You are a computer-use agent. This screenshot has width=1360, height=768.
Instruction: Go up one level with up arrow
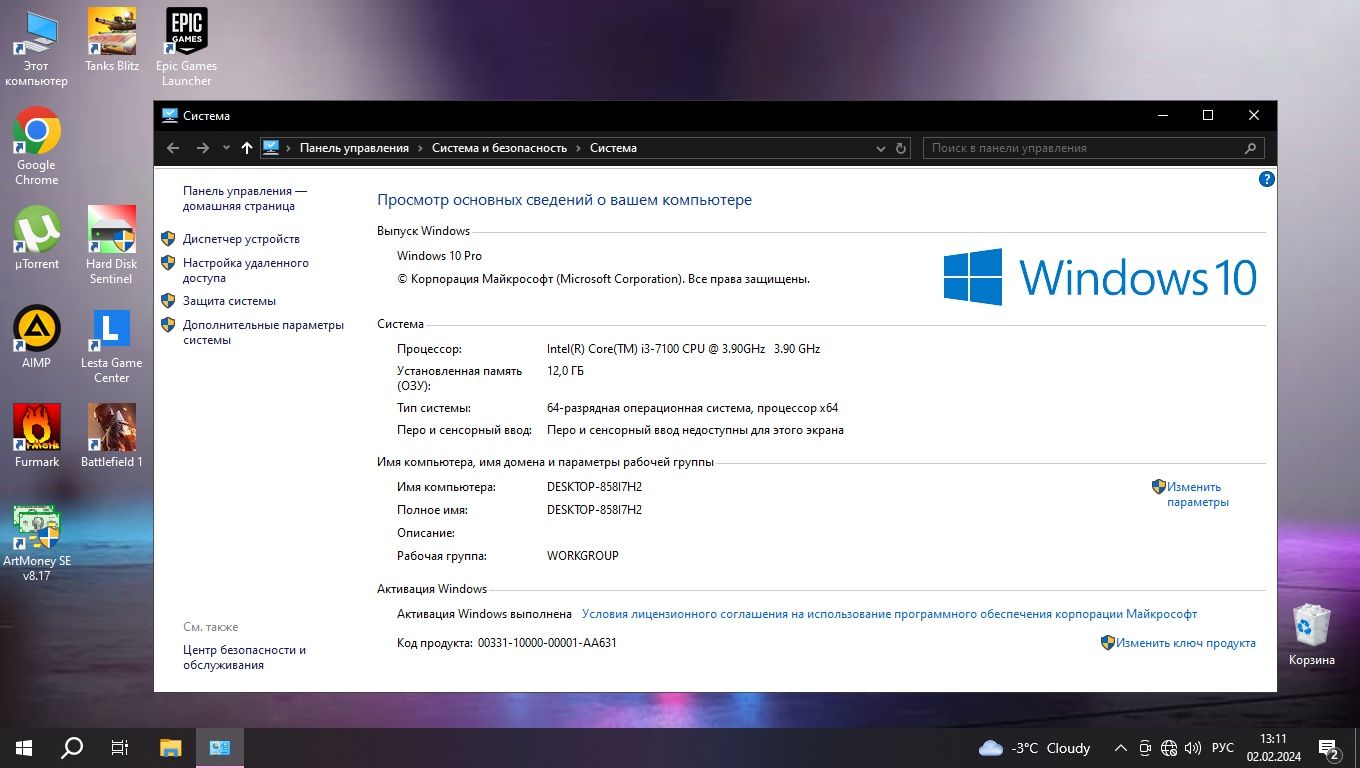click(x=247, y=148)
